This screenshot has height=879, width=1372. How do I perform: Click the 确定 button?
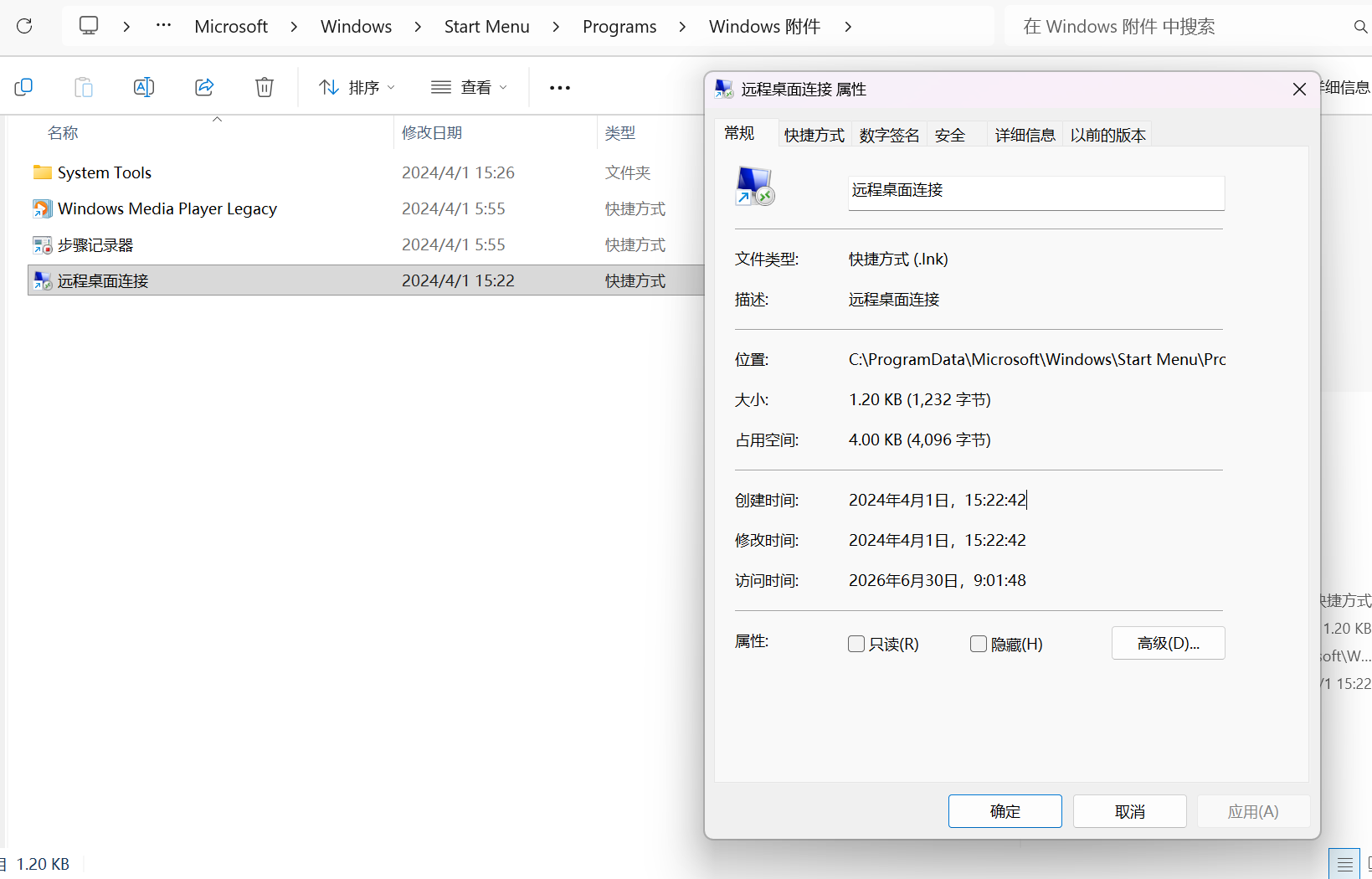click(x=1005, y=811)
